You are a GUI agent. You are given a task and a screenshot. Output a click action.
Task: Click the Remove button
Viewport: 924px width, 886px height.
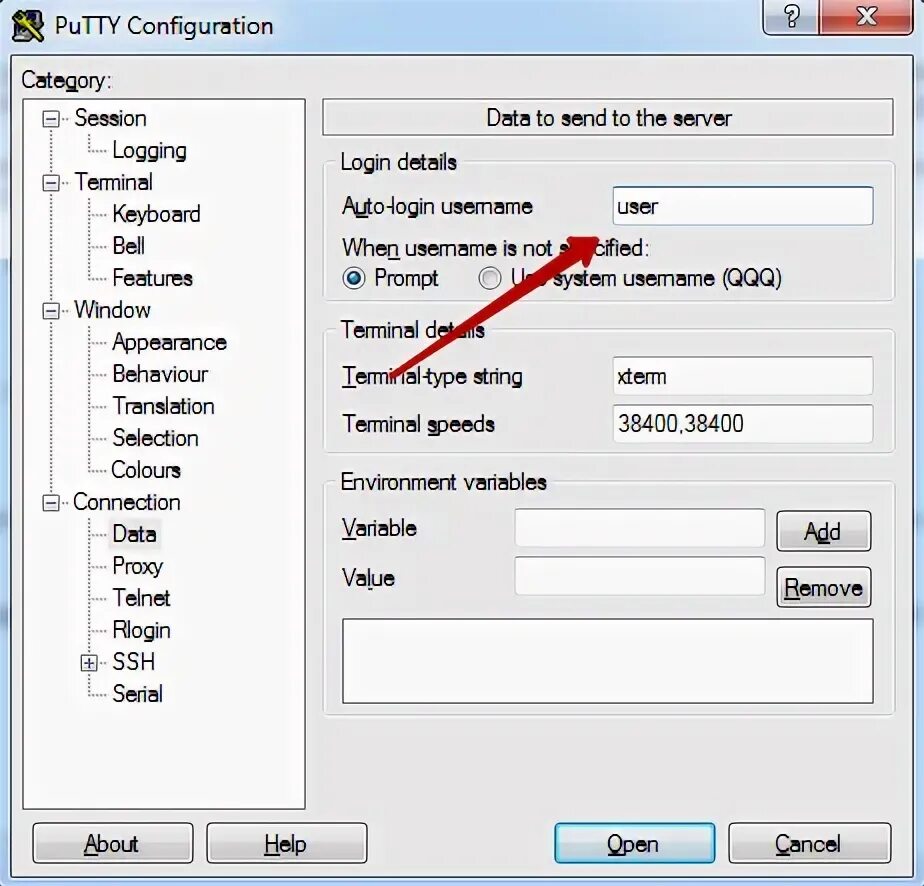(x=823, y=587)
